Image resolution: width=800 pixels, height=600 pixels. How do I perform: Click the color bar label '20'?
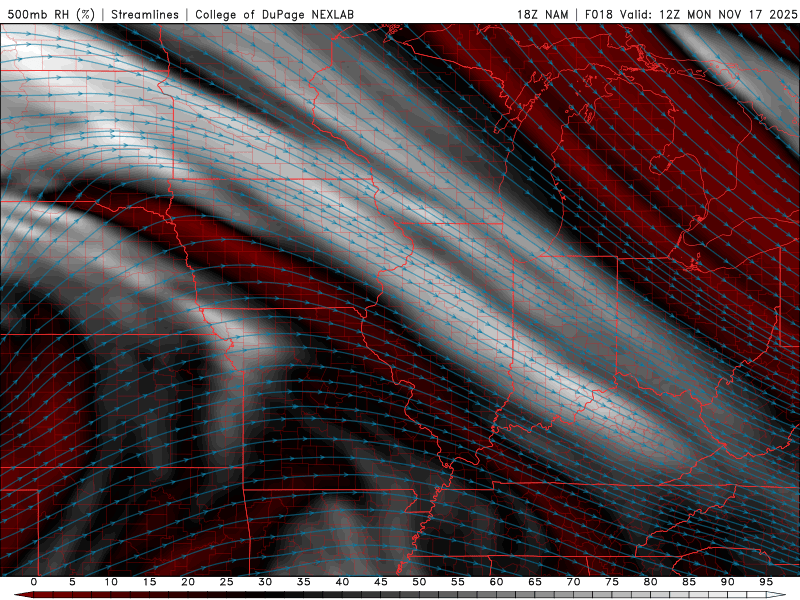pyautogui.click(x=188, y=582)
